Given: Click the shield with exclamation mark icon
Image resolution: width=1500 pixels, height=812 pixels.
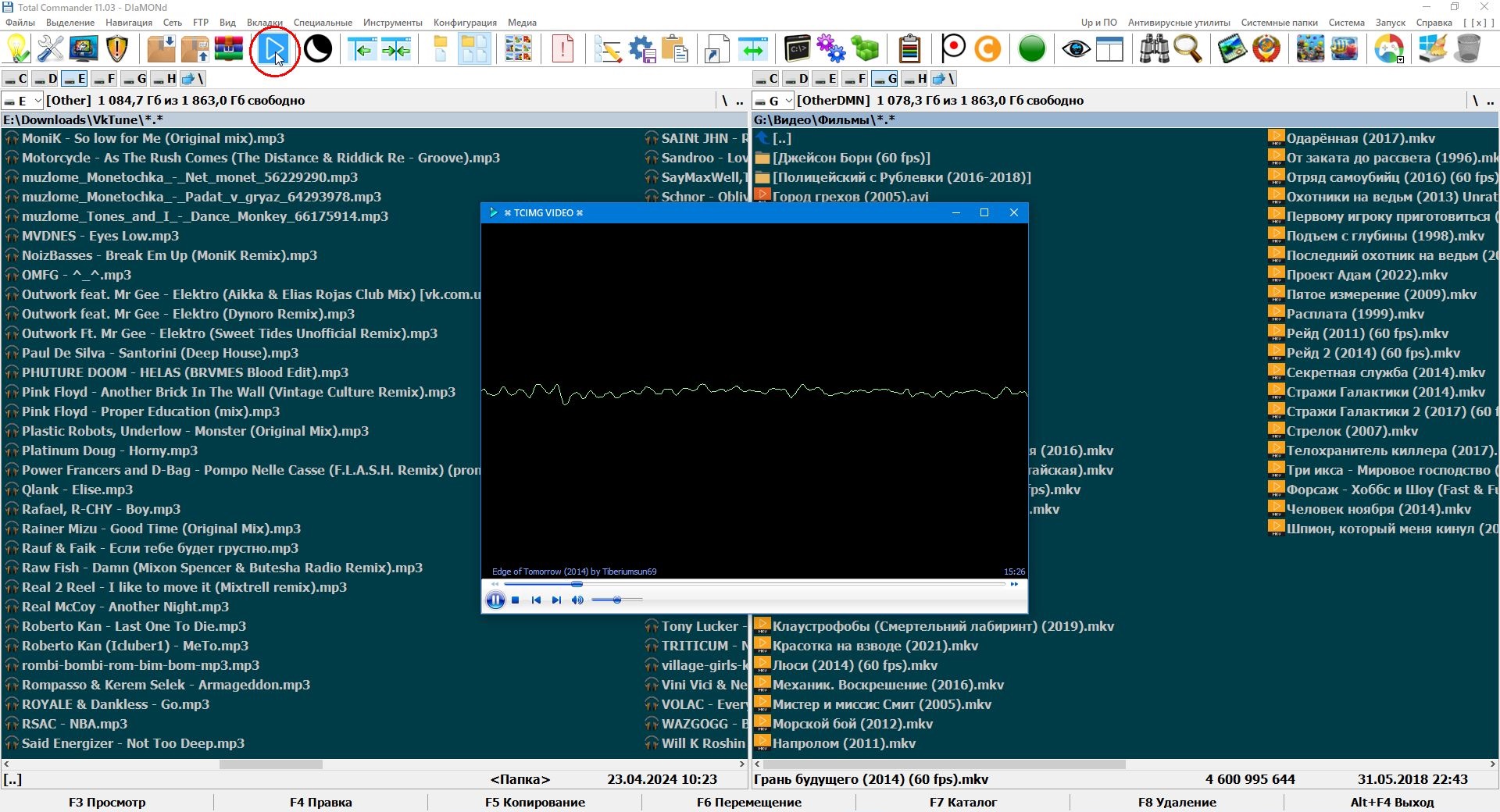Looking at the screenshot, I should pos(117,49).
